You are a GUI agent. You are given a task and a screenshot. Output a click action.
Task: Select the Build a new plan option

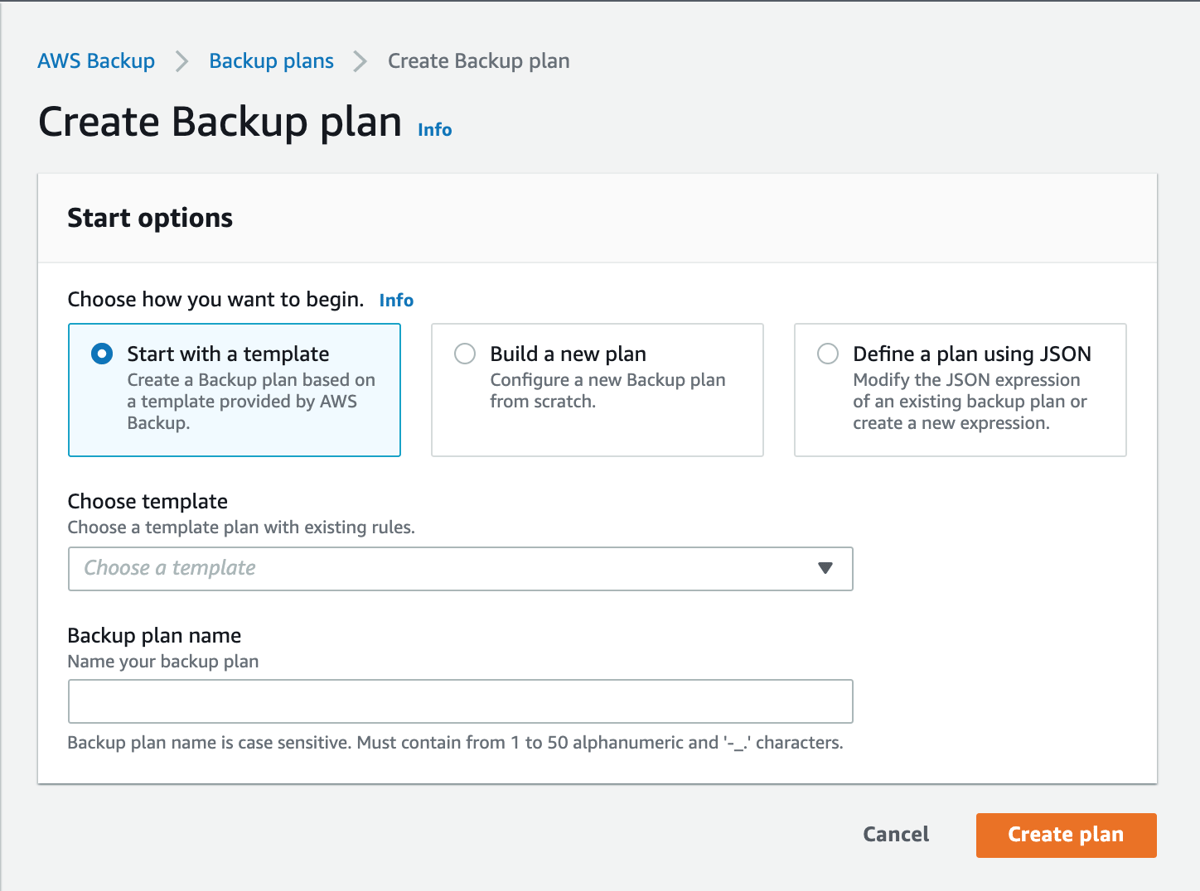point(465,354)
